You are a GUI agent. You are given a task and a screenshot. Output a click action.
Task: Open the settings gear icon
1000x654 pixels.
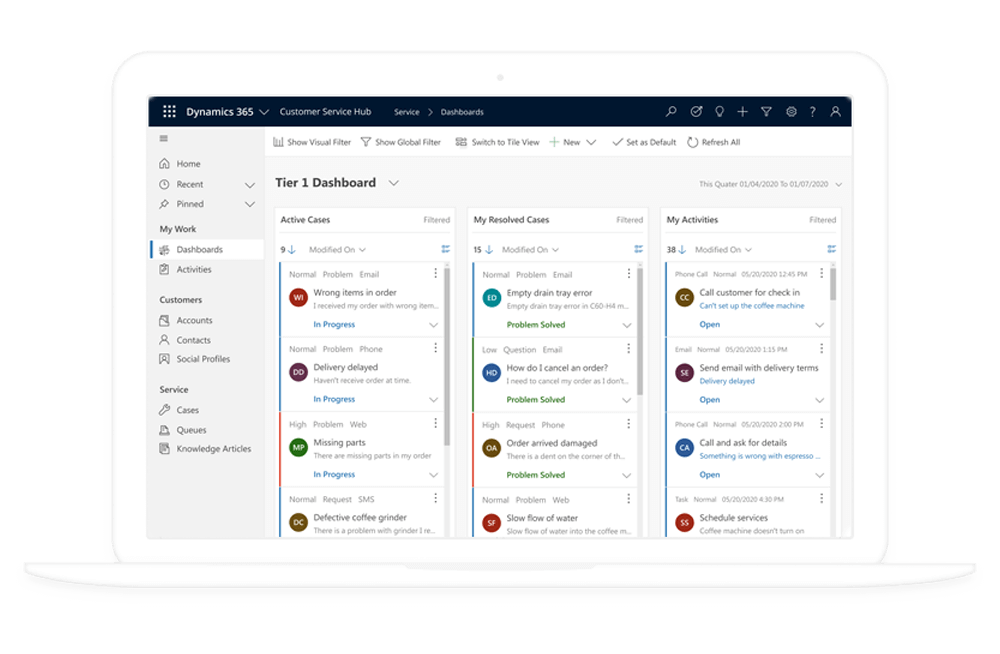coord(791,112)
